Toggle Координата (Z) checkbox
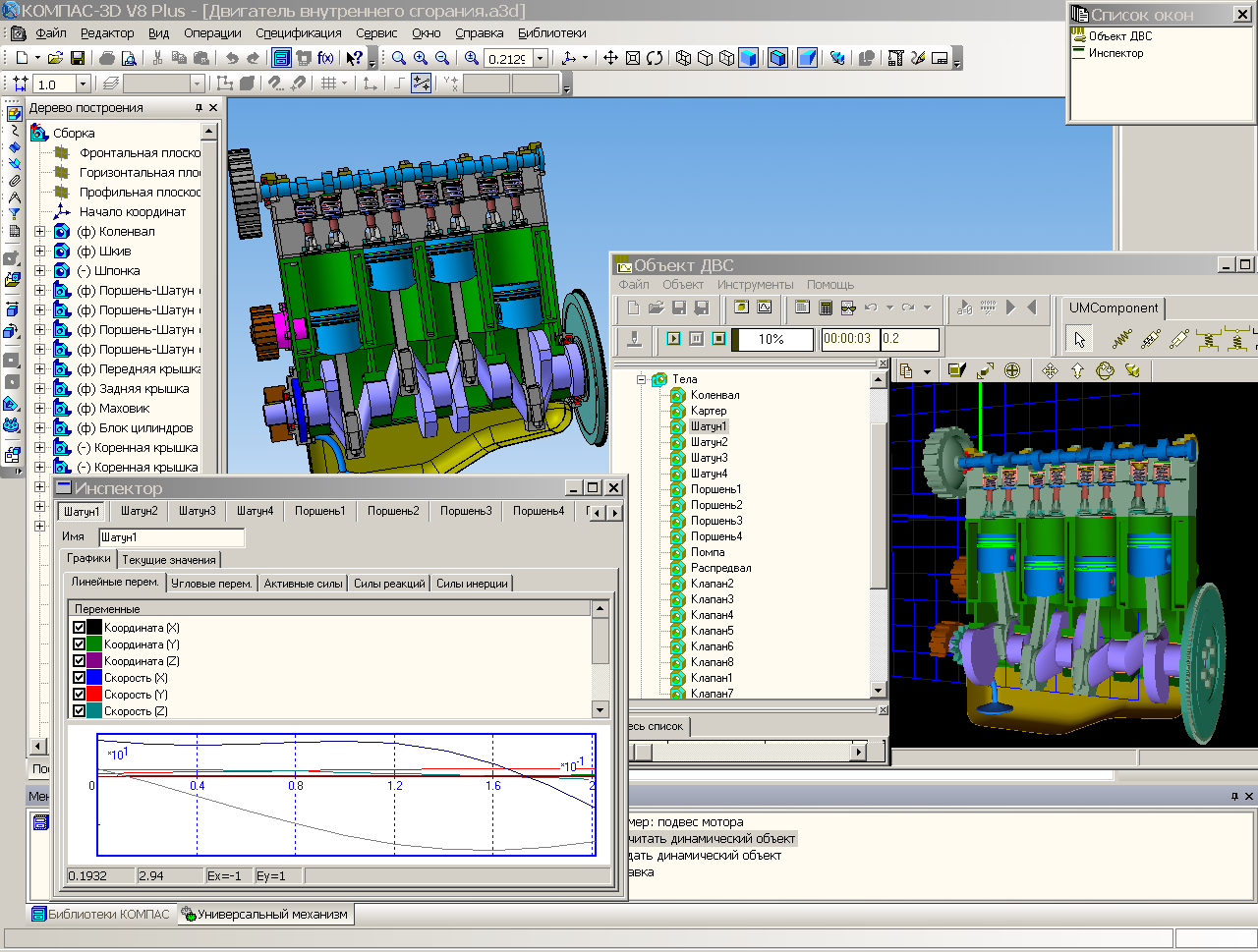The width and height of the screenshot is (1258, 952). point(80,661)
